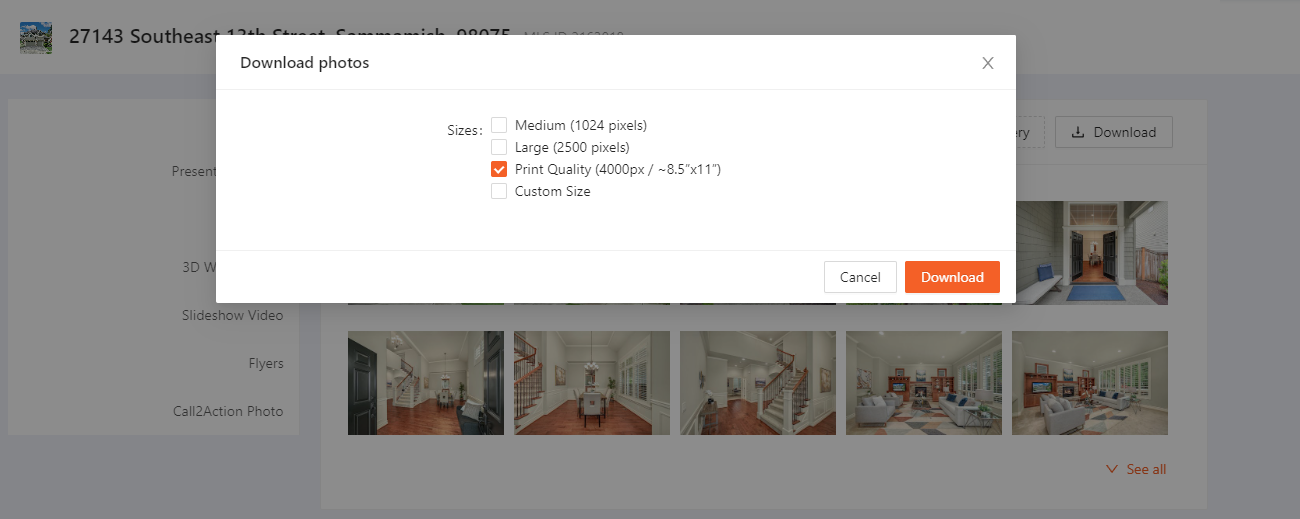Select the last living room photo in the bottom row

pyautogui.click(x=1090, y=383)
